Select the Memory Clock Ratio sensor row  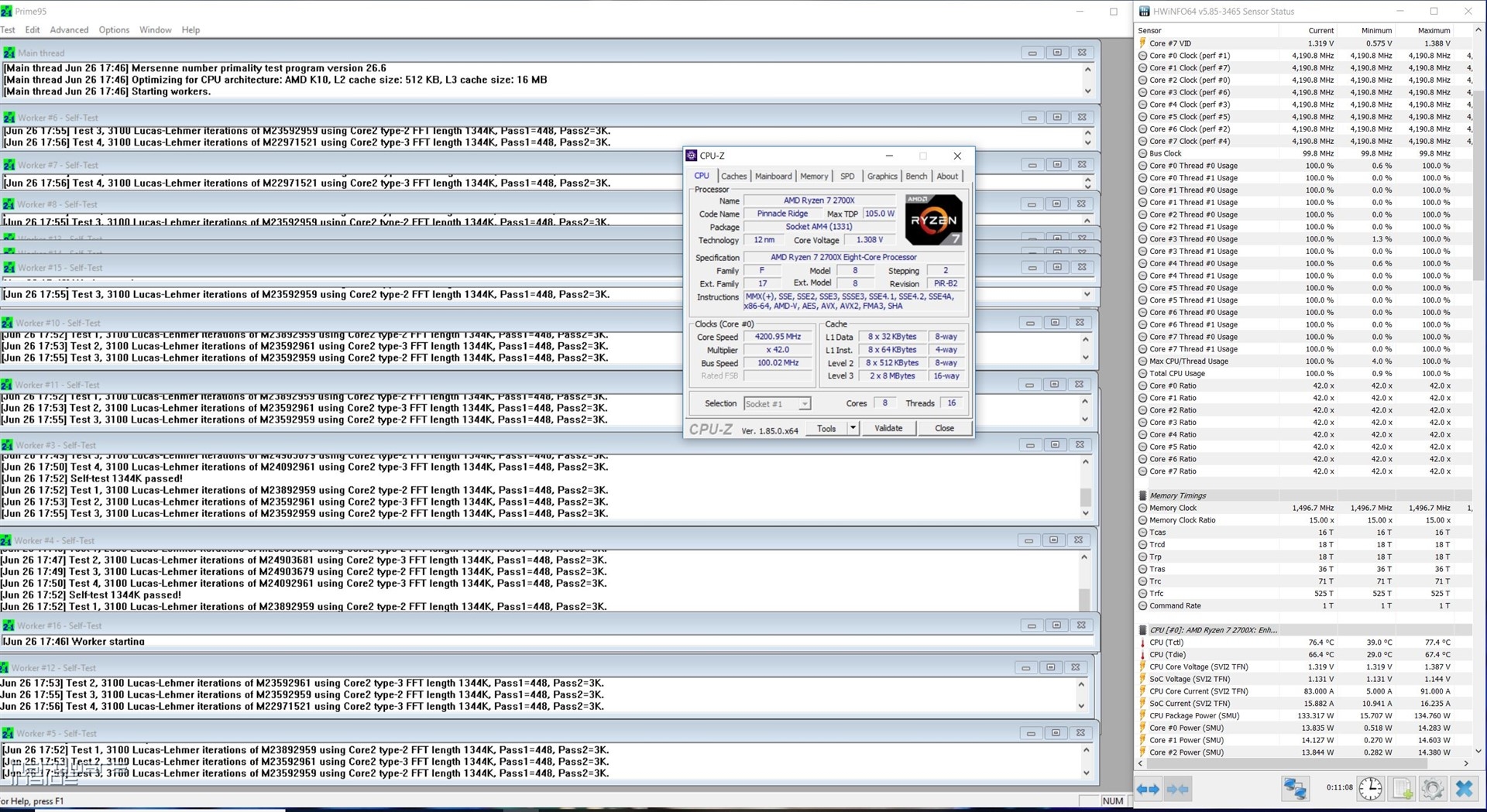pos(1304,520)
